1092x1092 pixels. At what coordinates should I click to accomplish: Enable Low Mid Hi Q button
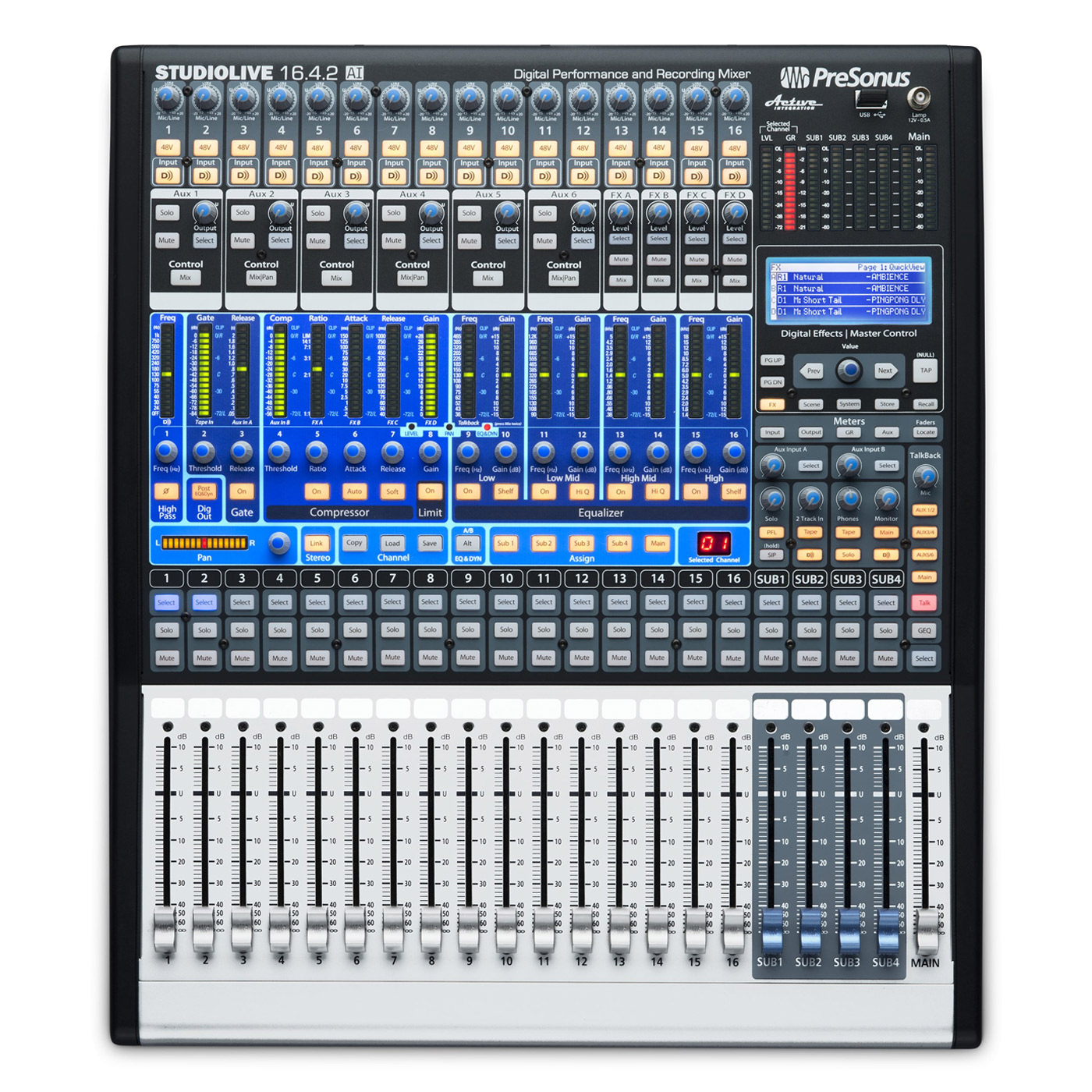pyautogui.click(x=582, y=491)
